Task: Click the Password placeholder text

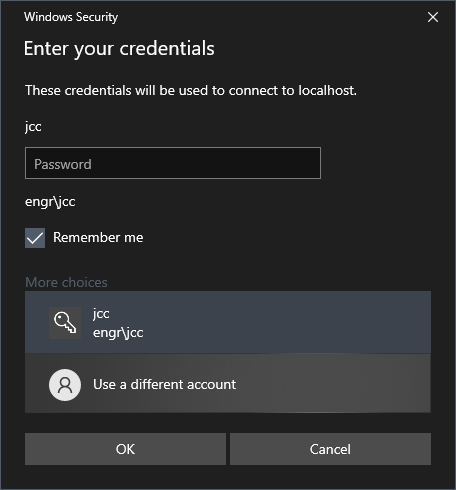Action: (x=63, y=164)
